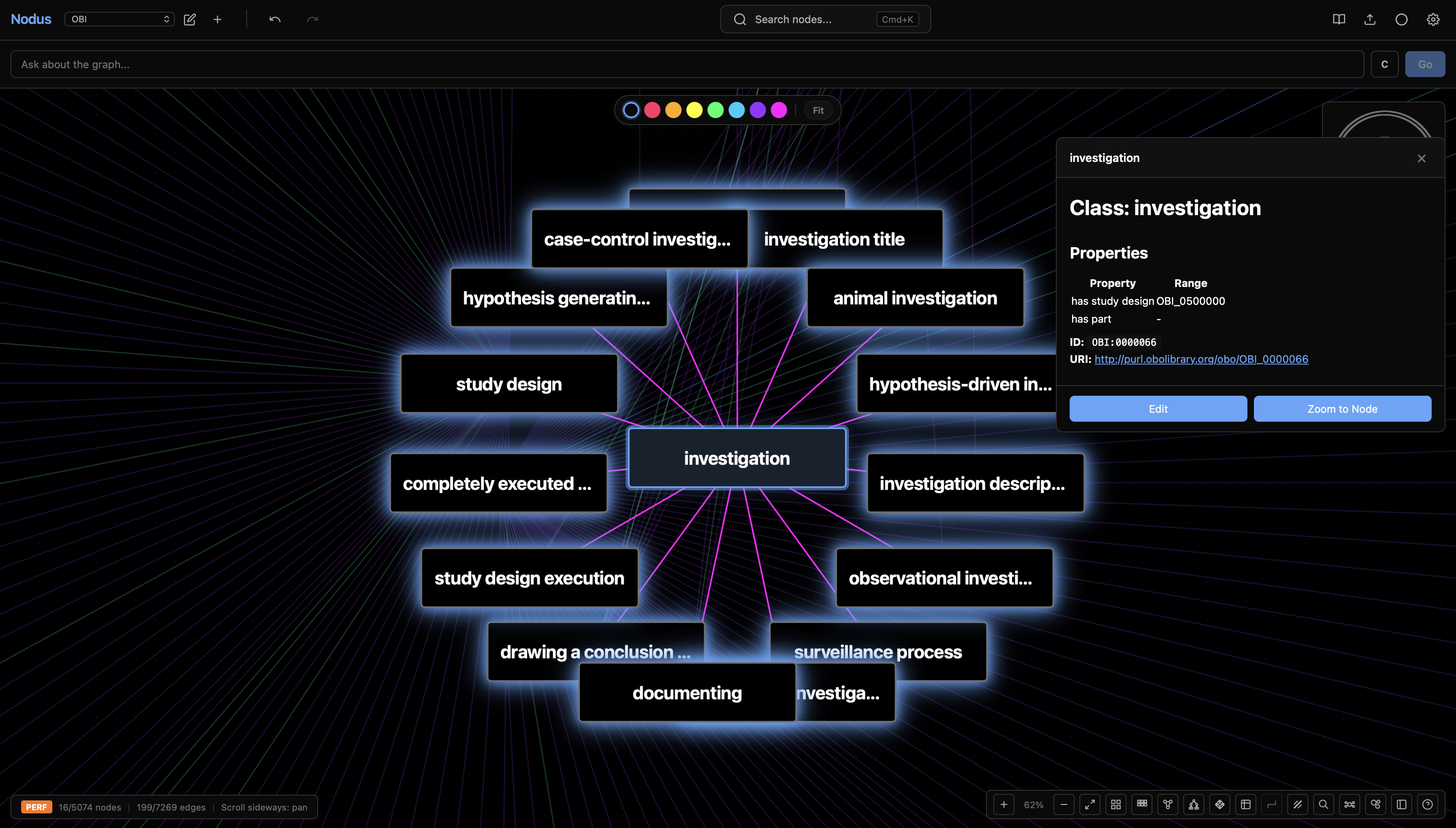This screenshot has width=1456, height=828.
Task: Click the C clear button beside Go
Action: [x=1384, y=64]
